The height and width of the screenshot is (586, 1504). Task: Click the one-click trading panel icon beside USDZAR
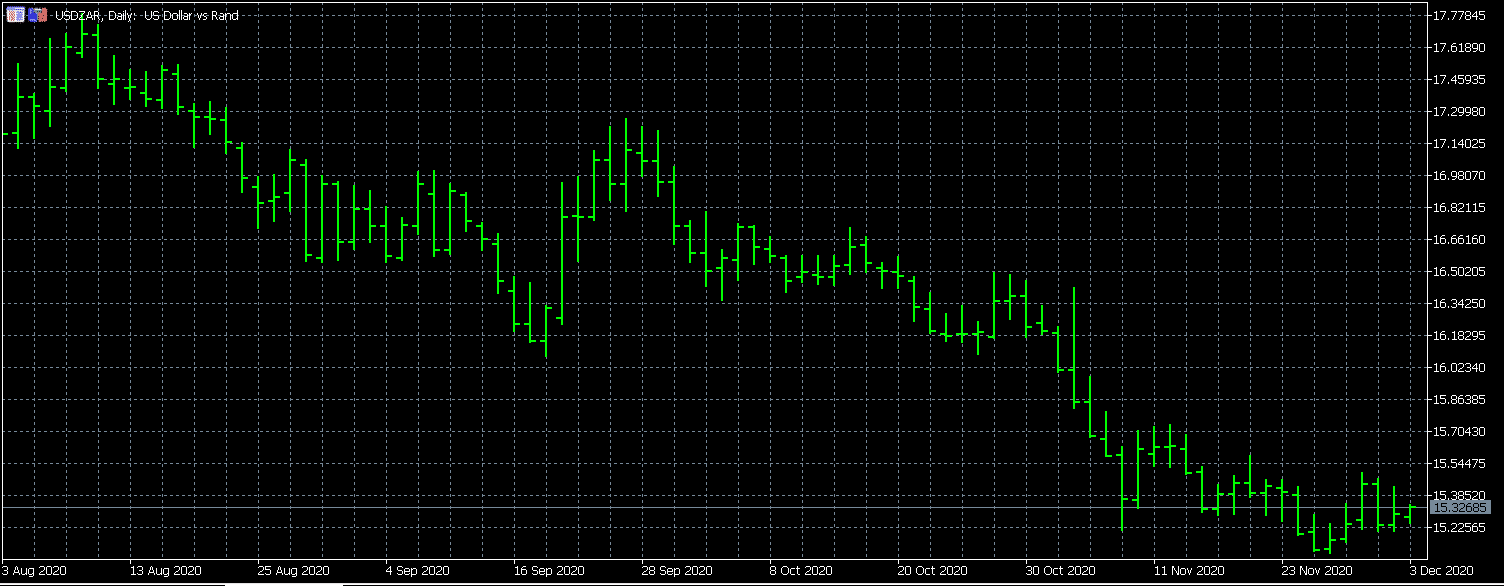15,15
